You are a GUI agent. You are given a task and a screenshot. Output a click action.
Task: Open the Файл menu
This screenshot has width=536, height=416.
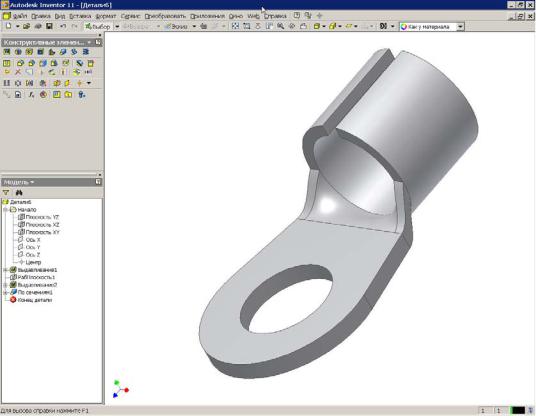point(20,16)
